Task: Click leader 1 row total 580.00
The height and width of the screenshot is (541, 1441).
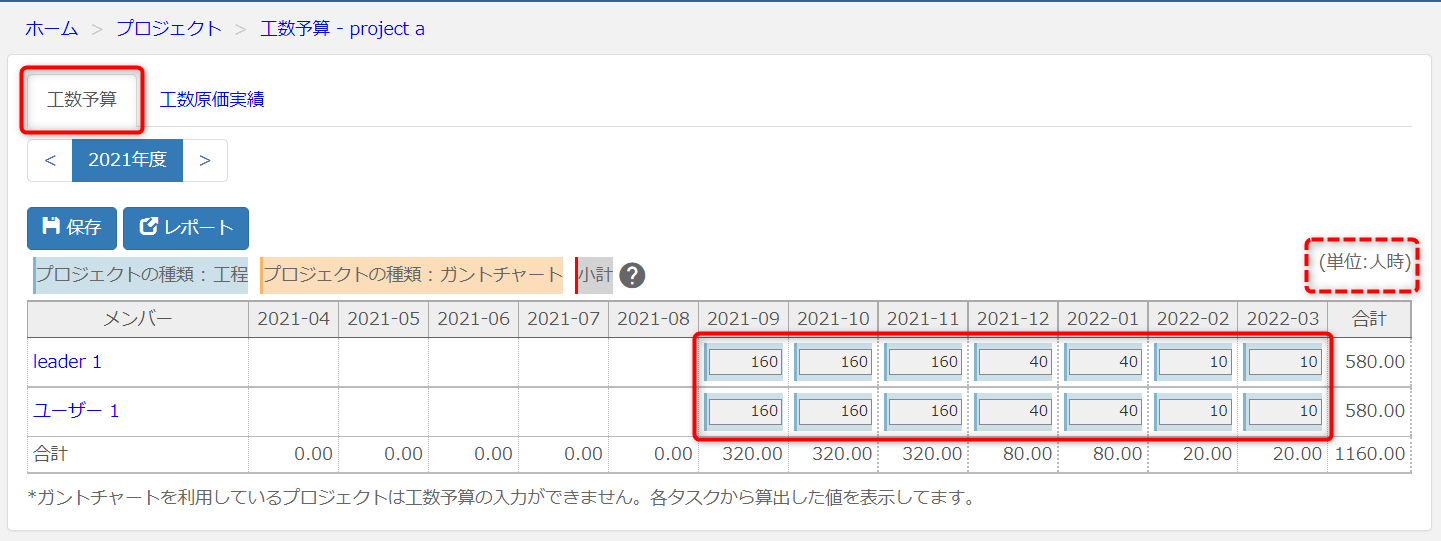Action: click(x=1375, y=362)
